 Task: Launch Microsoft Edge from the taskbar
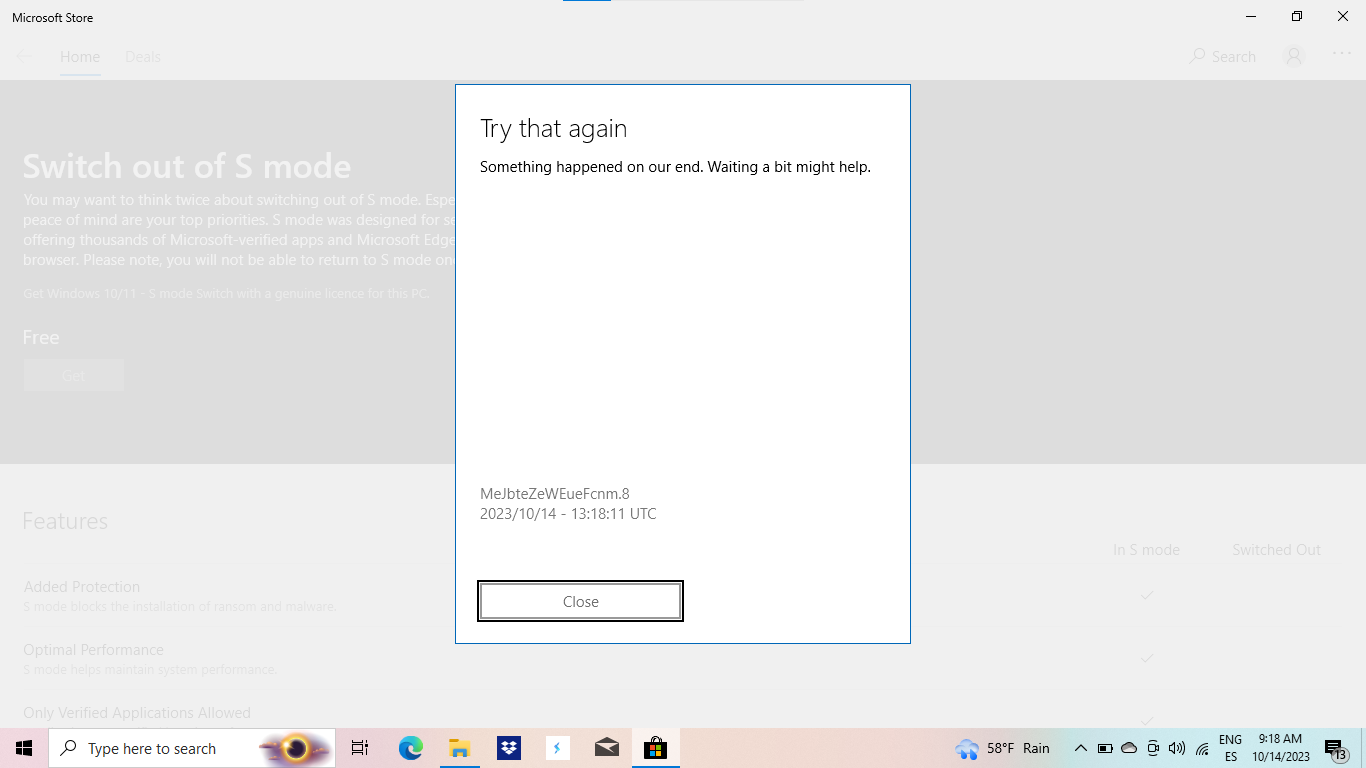[411, 748]
